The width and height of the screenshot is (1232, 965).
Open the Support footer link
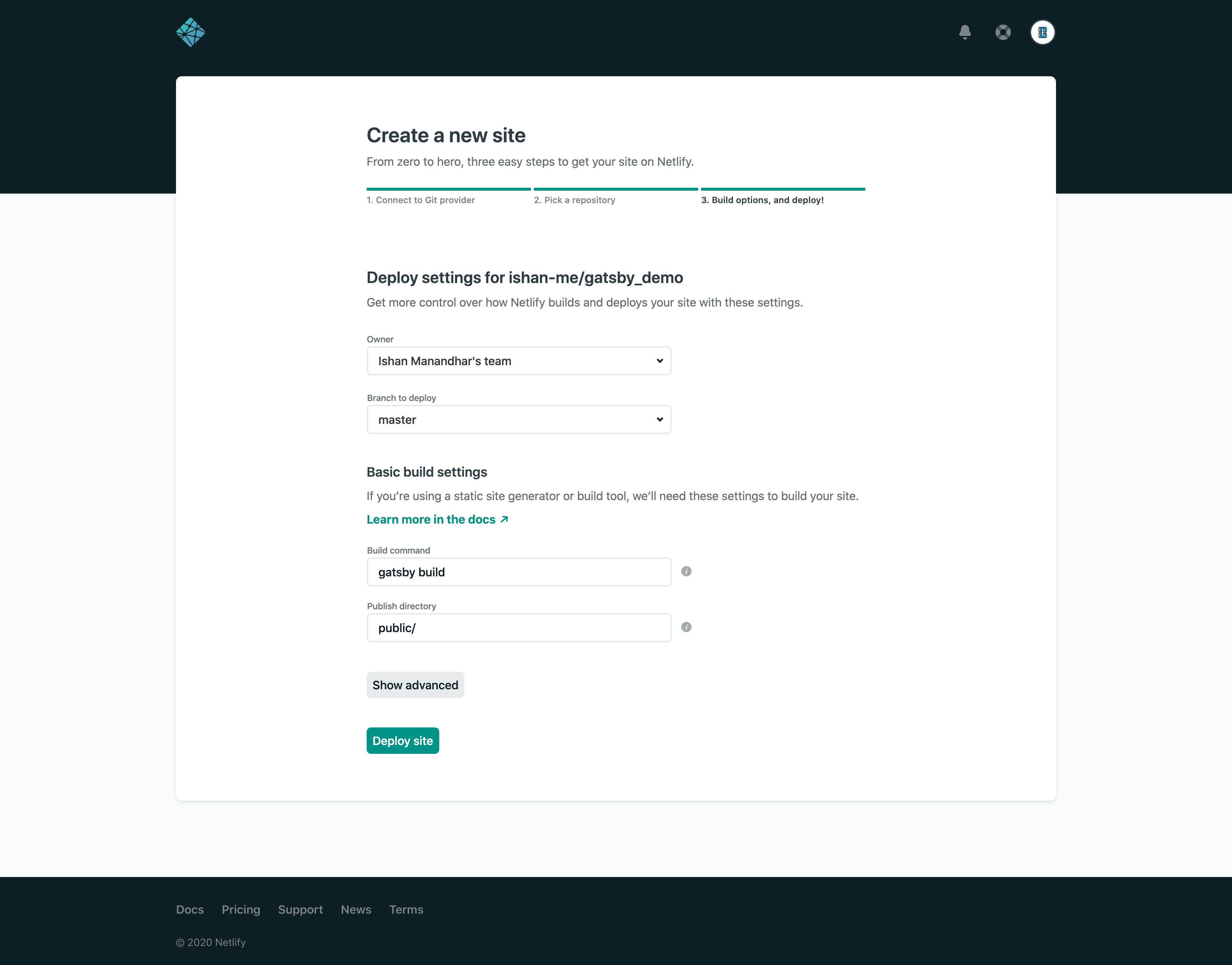301,910
